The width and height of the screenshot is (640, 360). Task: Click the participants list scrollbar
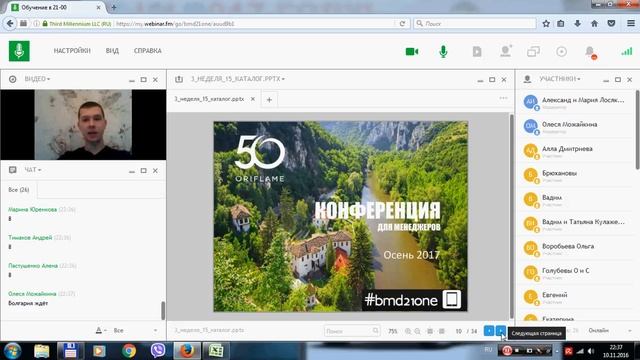click(637, 130)
